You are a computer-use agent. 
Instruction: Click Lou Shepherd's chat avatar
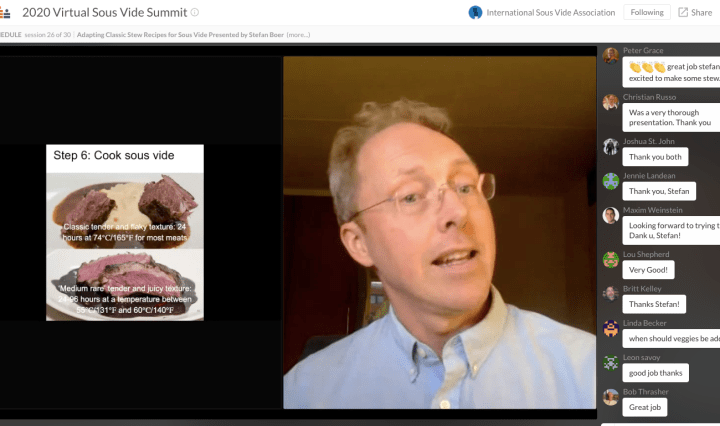coord(610,259)
